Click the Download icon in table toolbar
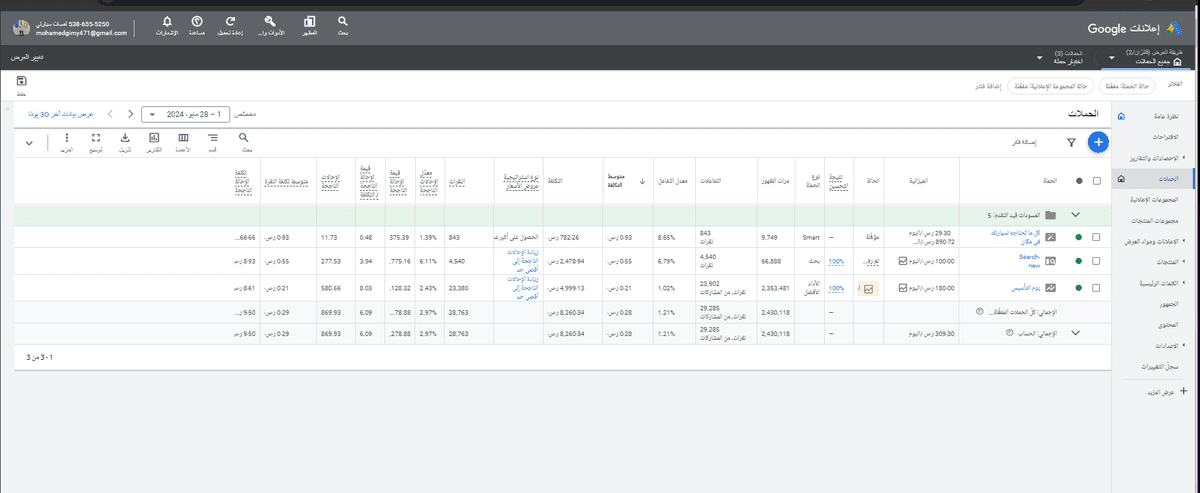 (125, 143)
